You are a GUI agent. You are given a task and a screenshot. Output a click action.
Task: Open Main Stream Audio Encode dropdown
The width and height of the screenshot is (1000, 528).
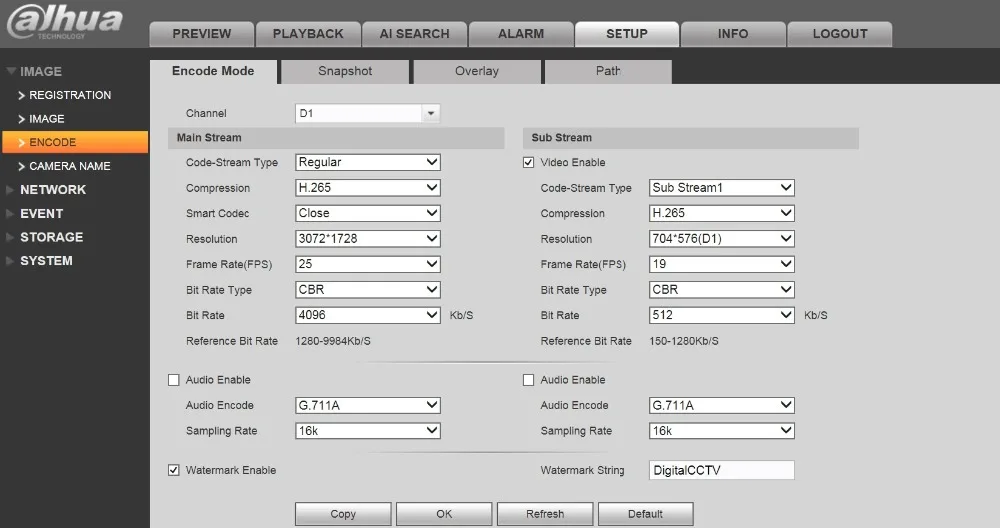[x=368, y=405]
